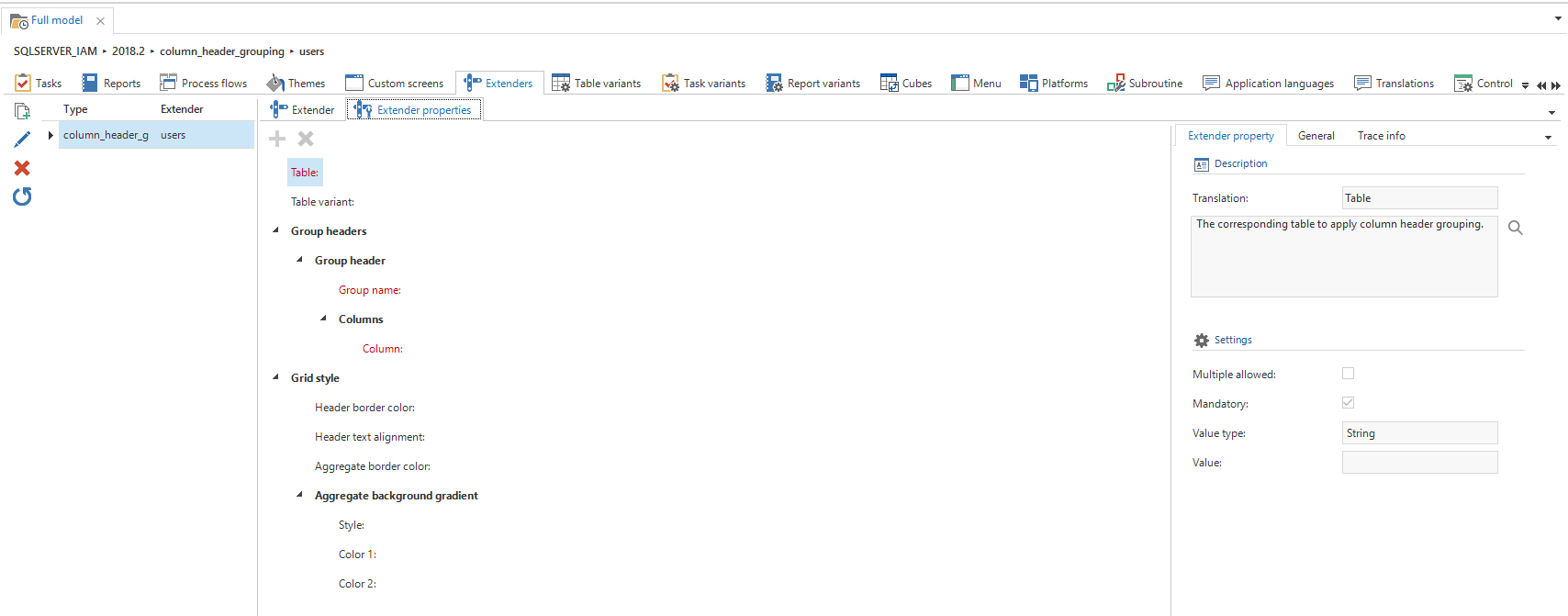1568x616 pixels.
Task: Close the Full model tab
Action: pyautogui.click(x=100, y=21)
